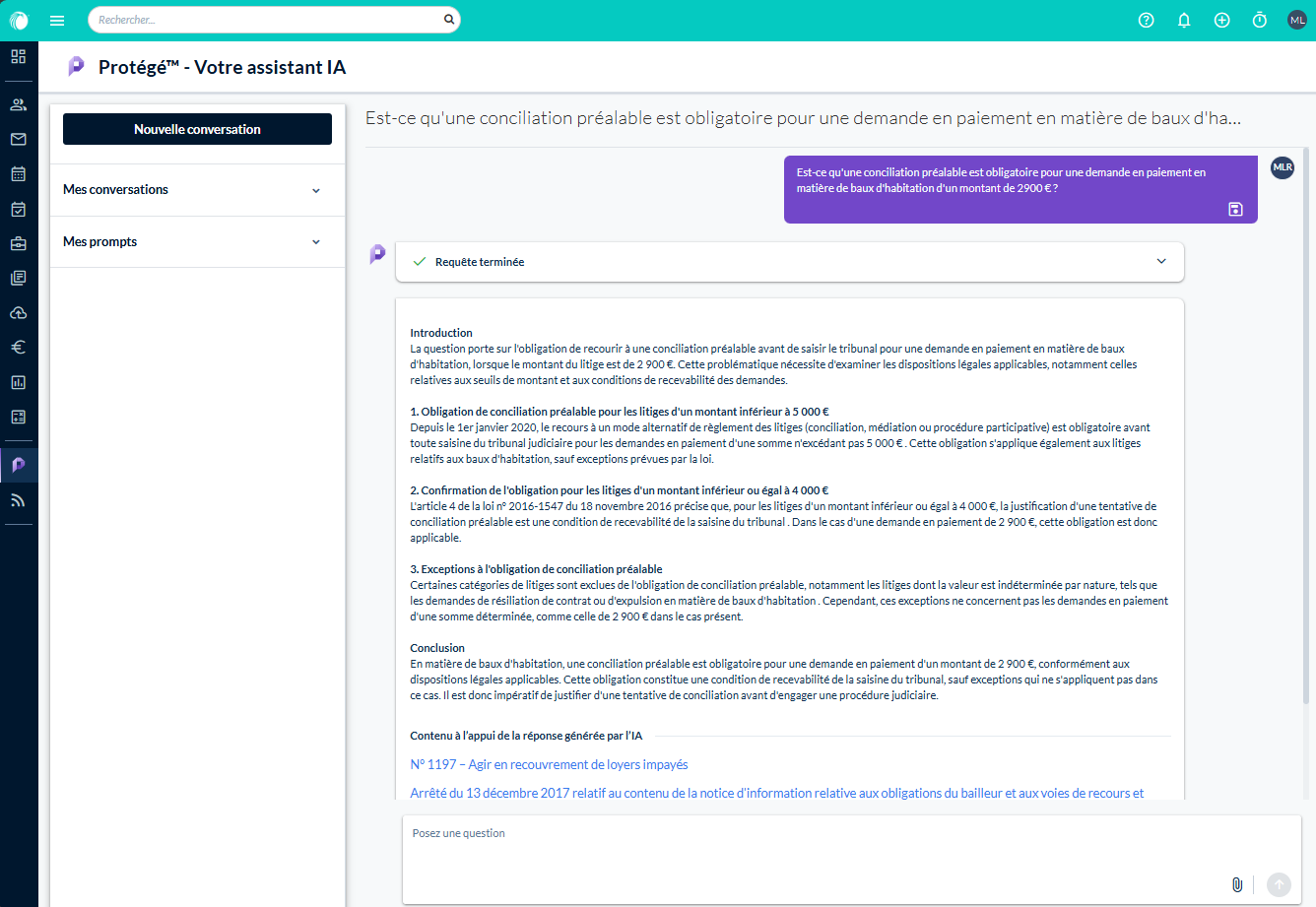Open link N° 1197 Agir en recouvrement
Viewport: 1316px width, 907px height.
coord(549,764)
